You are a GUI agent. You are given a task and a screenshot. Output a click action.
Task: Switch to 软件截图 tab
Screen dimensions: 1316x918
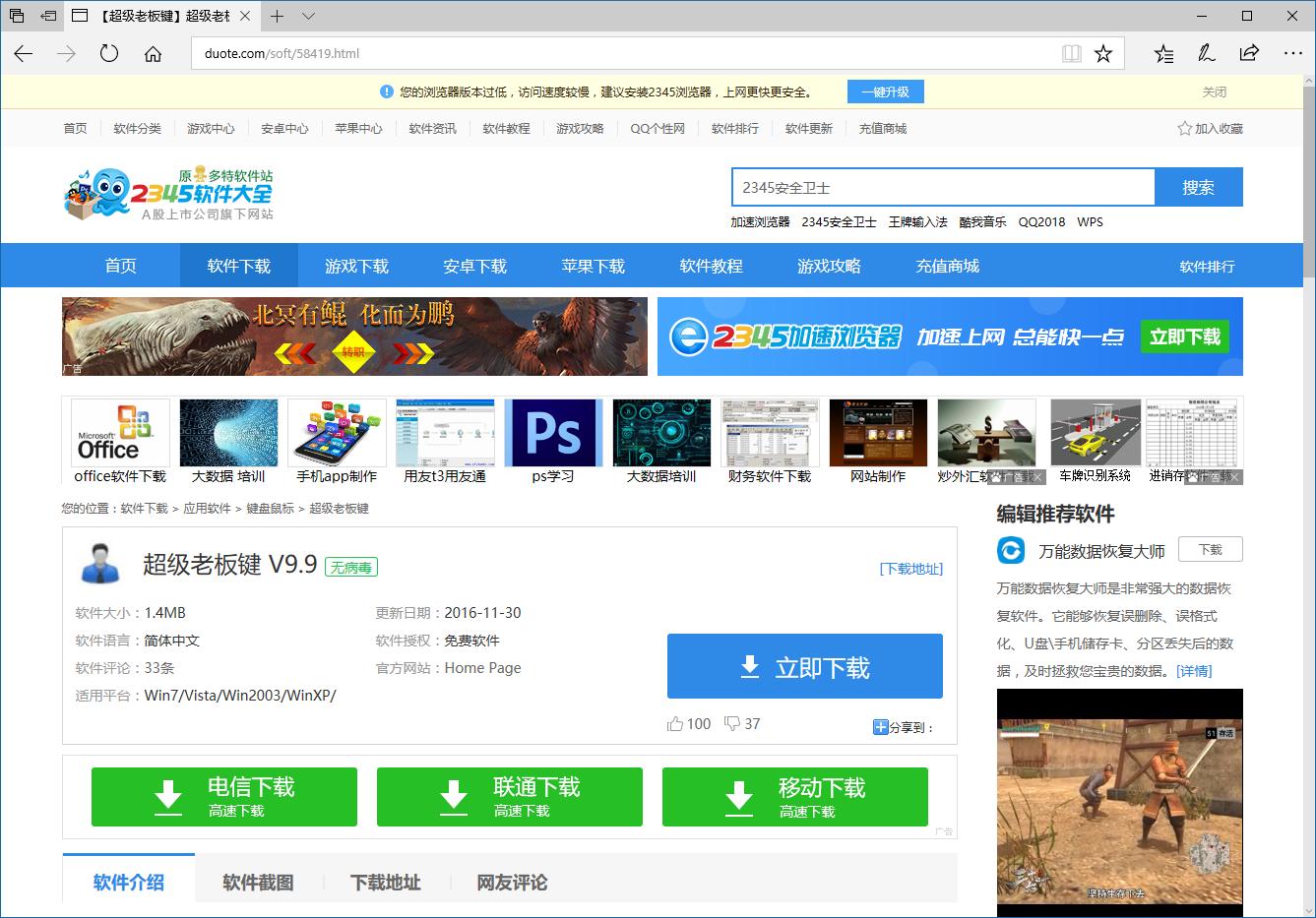click(x=258, y=883)
